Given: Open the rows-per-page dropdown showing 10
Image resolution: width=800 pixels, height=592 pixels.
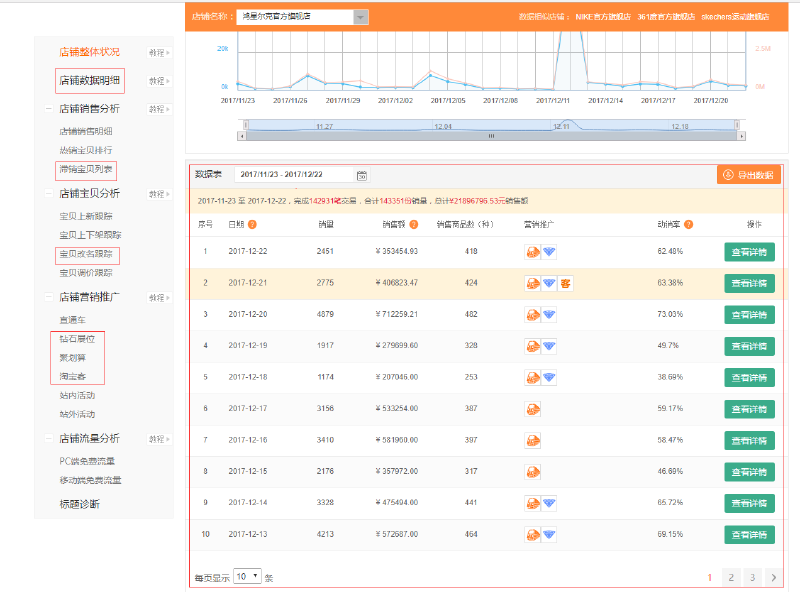Looking at the screenshot, I should click(247, 576).
